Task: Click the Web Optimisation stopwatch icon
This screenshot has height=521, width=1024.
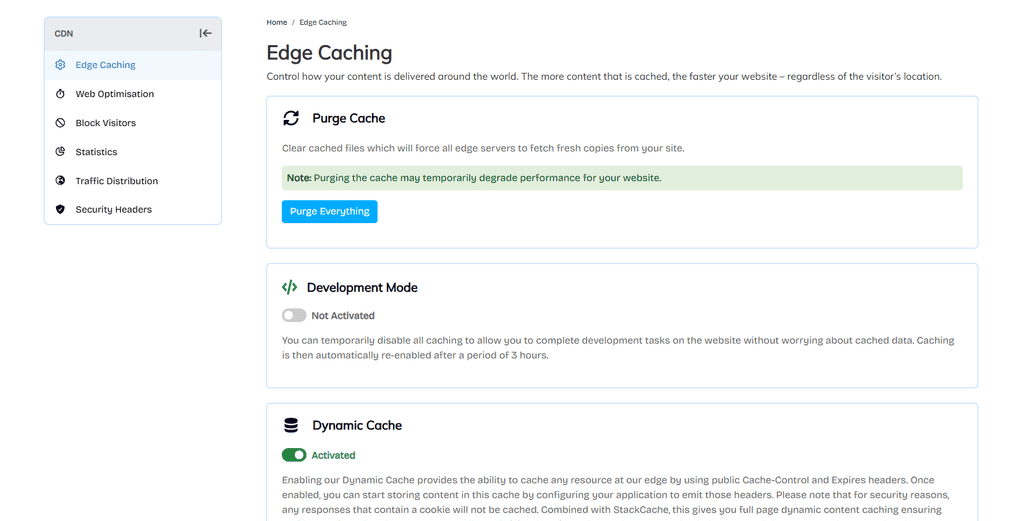Action: (x=60, y=94)
